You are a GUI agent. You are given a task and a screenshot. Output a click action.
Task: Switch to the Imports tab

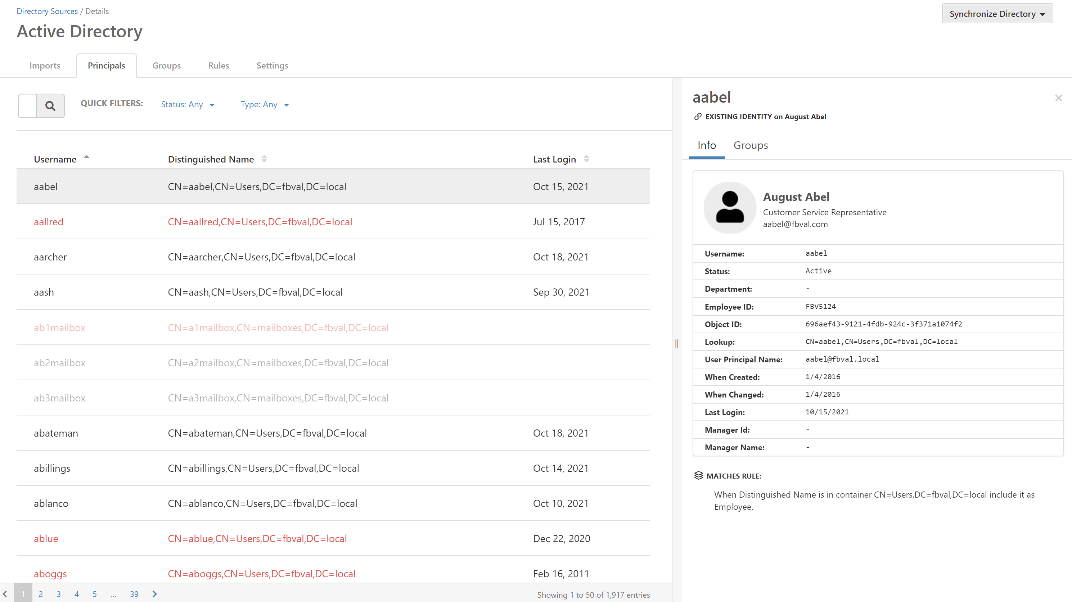(x=44, y=66)
